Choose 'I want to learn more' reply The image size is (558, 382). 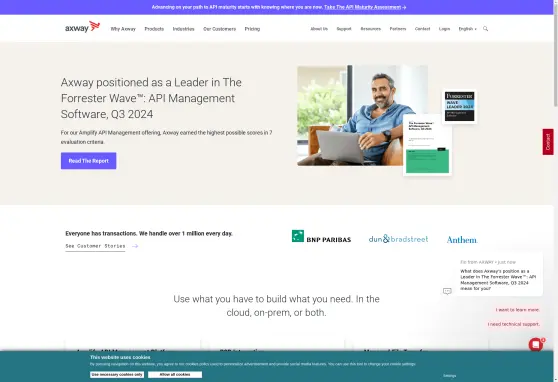click(x=517, y=310)
